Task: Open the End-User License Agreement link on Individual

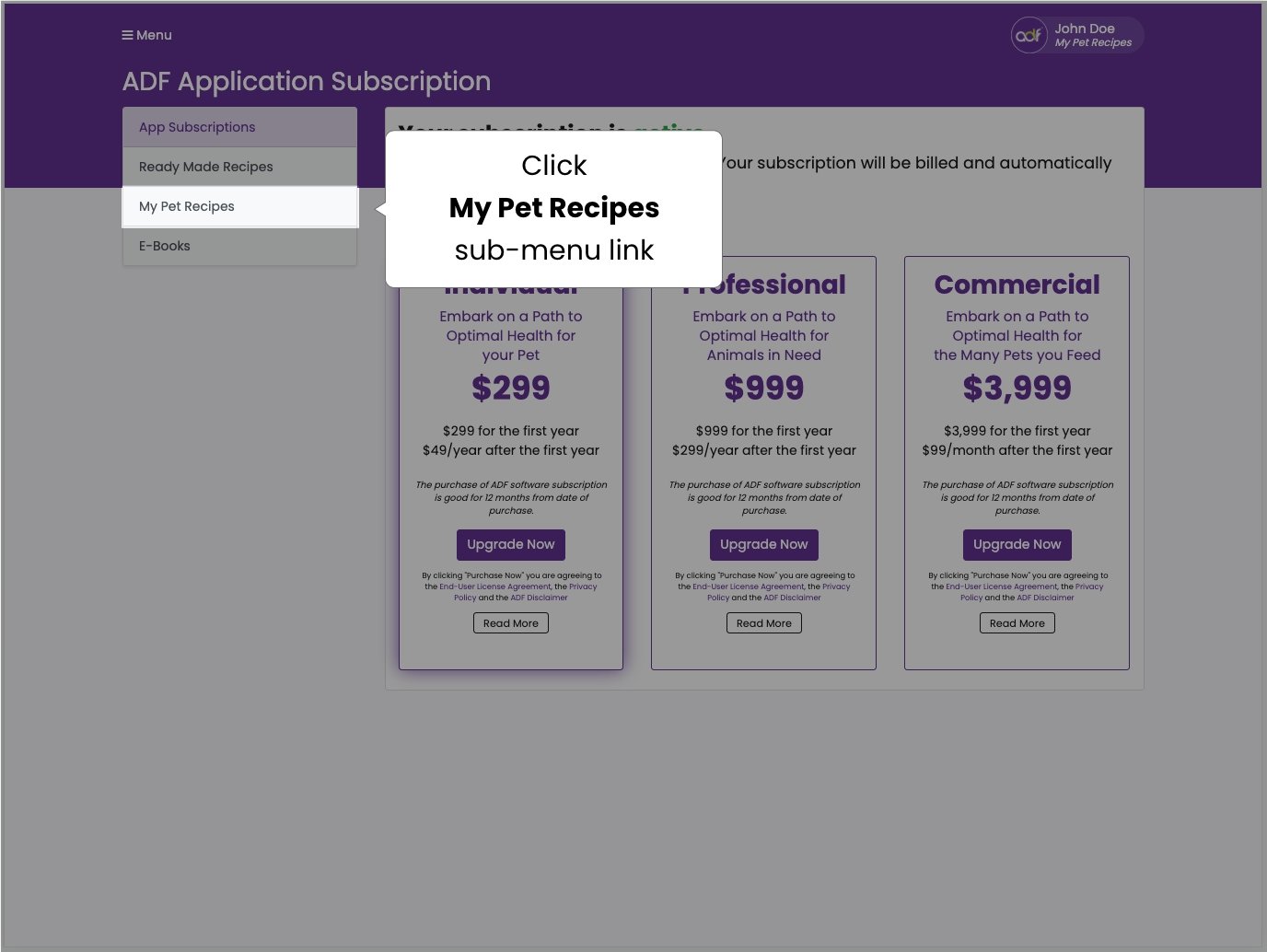Action: point(494,586)
